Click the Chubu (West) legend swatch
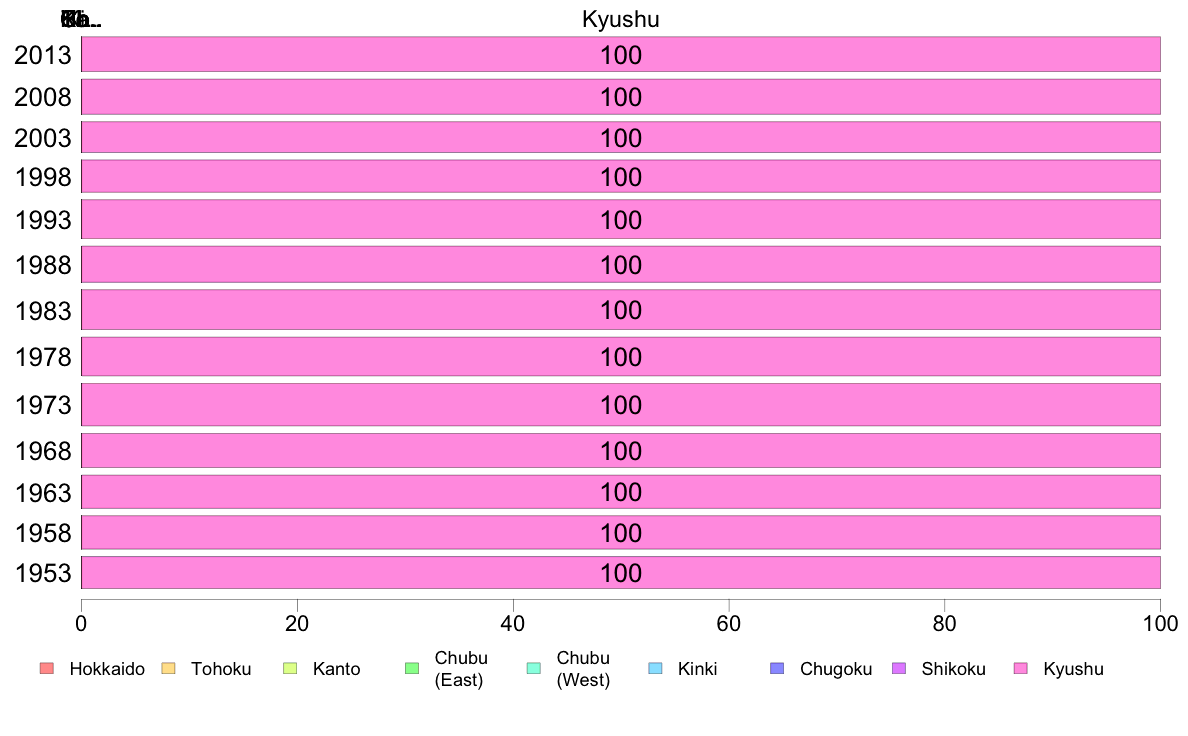The image size is (1188, 736). tap(533, 669)
